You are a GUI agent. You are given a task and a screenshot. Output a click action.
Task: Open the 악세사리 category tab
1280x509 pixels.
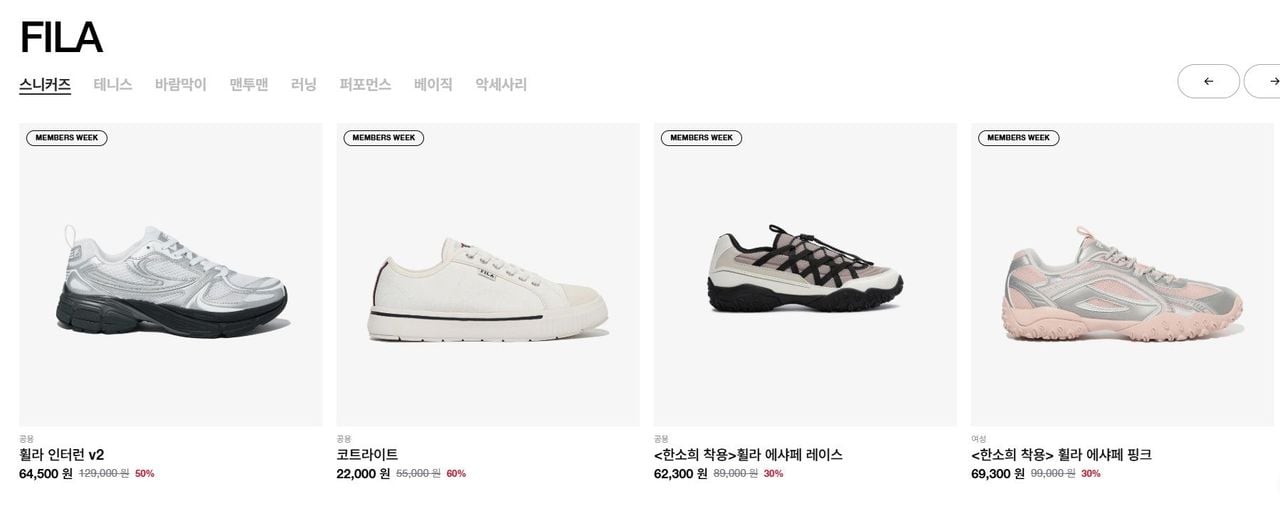pyautogui.click(x=501, y=85)
